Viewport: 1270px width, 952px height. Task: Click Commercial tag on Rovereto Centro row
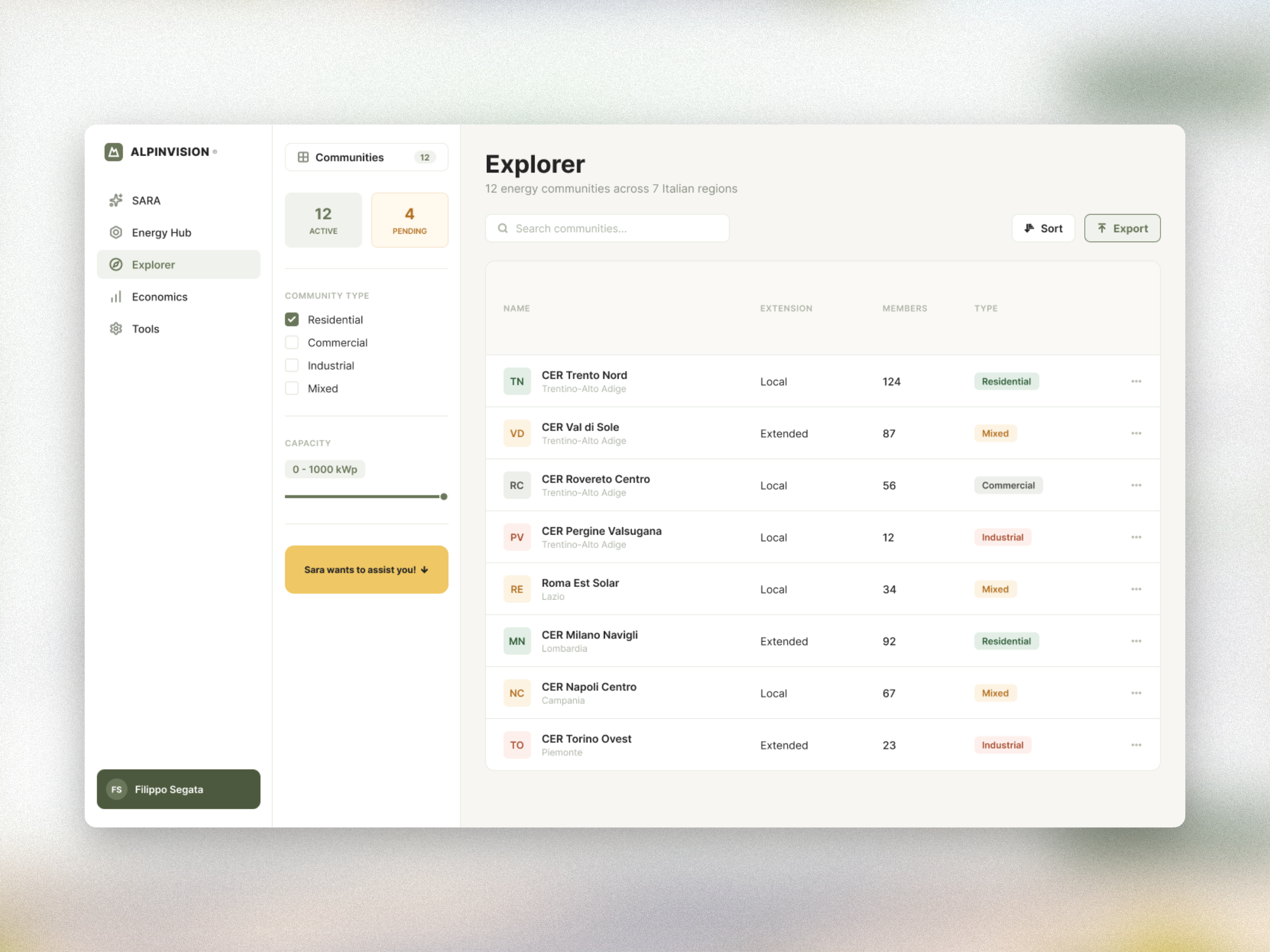pos(1008,486)
